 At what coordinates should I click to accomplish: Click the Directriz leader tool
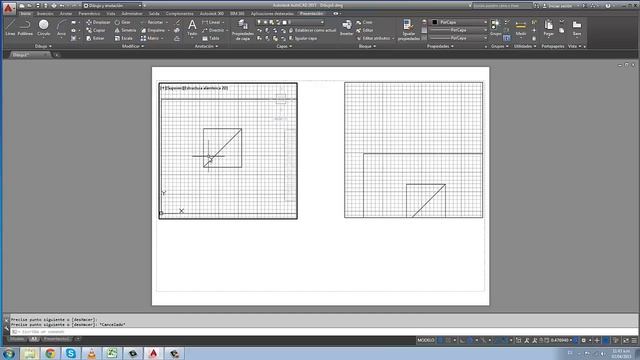[x=213, y=30]
